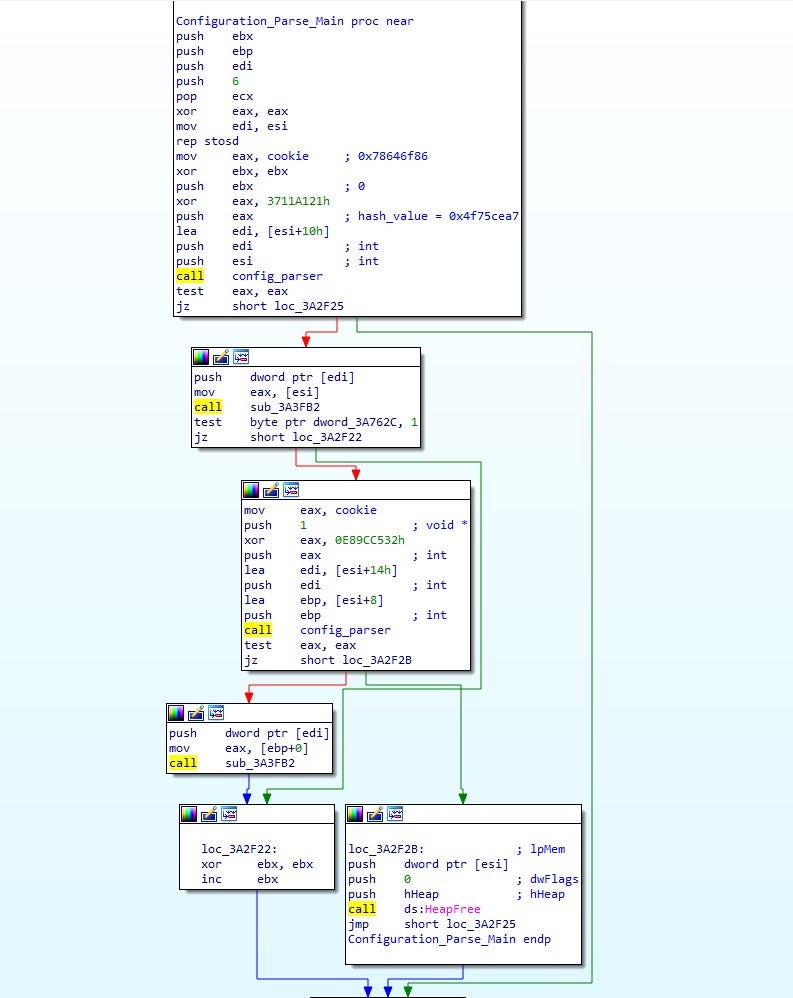
Task: Click color icon on block with 'mov eax, [ebp+0]'
Action: pyautogui.click(x=175, y=713)
